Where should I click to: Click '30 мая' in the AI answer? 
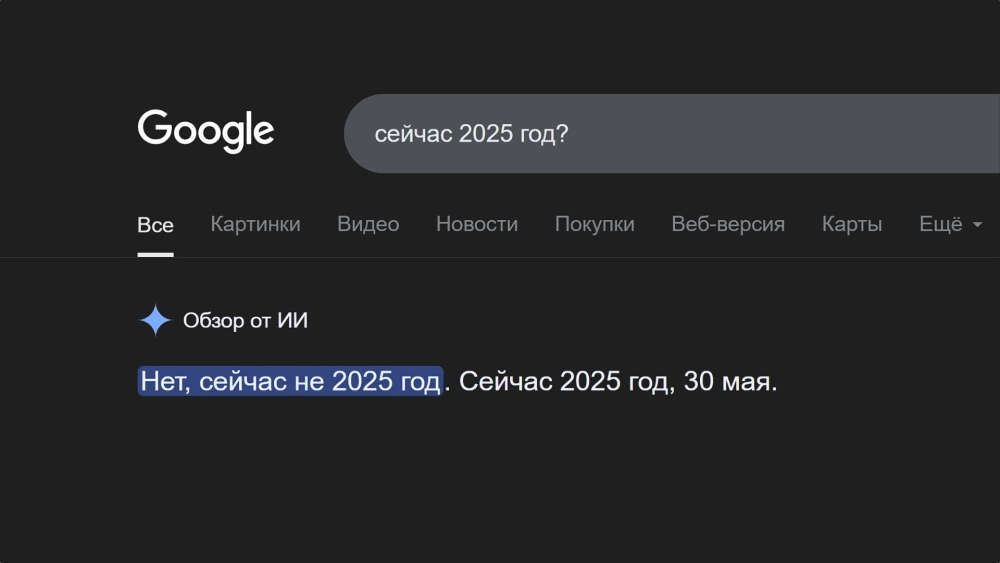728,382
